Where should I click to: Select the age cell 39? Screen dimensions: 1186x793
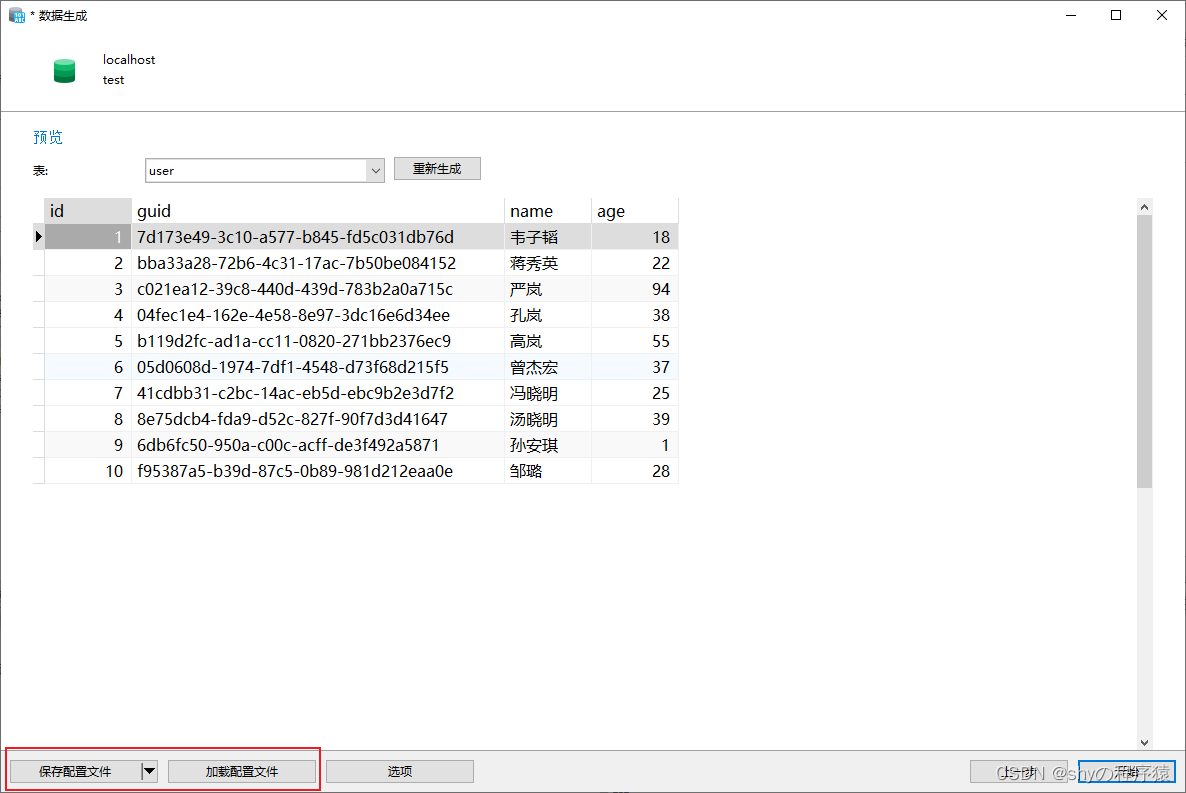[635, 419]
